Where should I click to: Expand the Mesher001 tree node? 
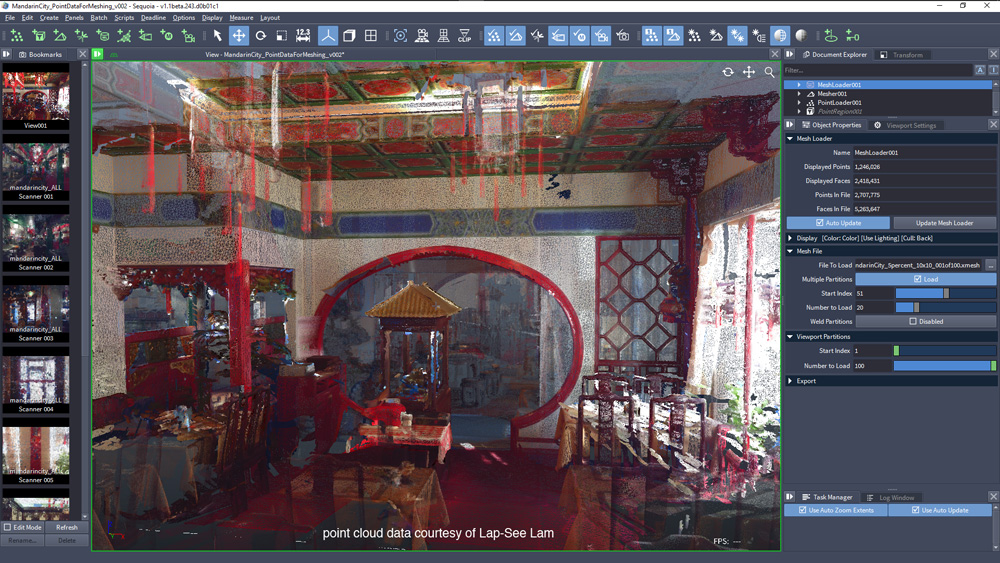pos(799,94)
